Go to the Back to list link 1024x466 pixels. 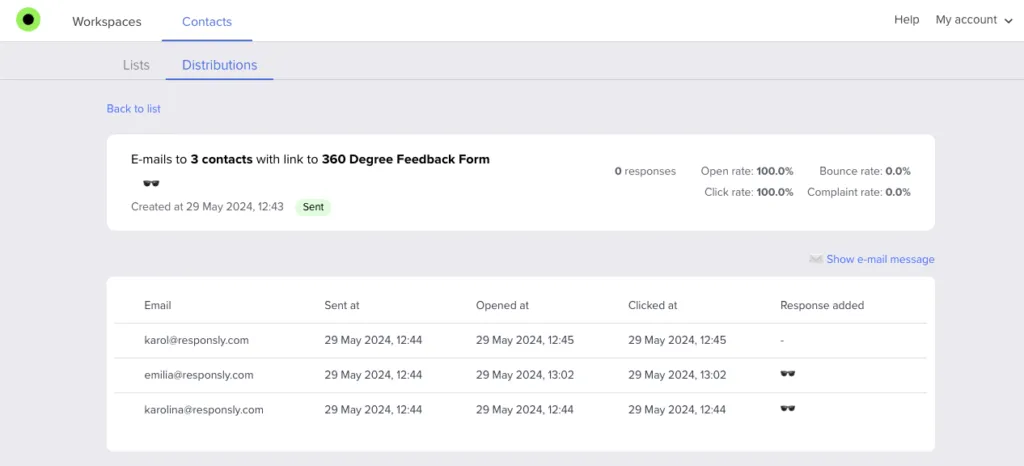point(134,108)
